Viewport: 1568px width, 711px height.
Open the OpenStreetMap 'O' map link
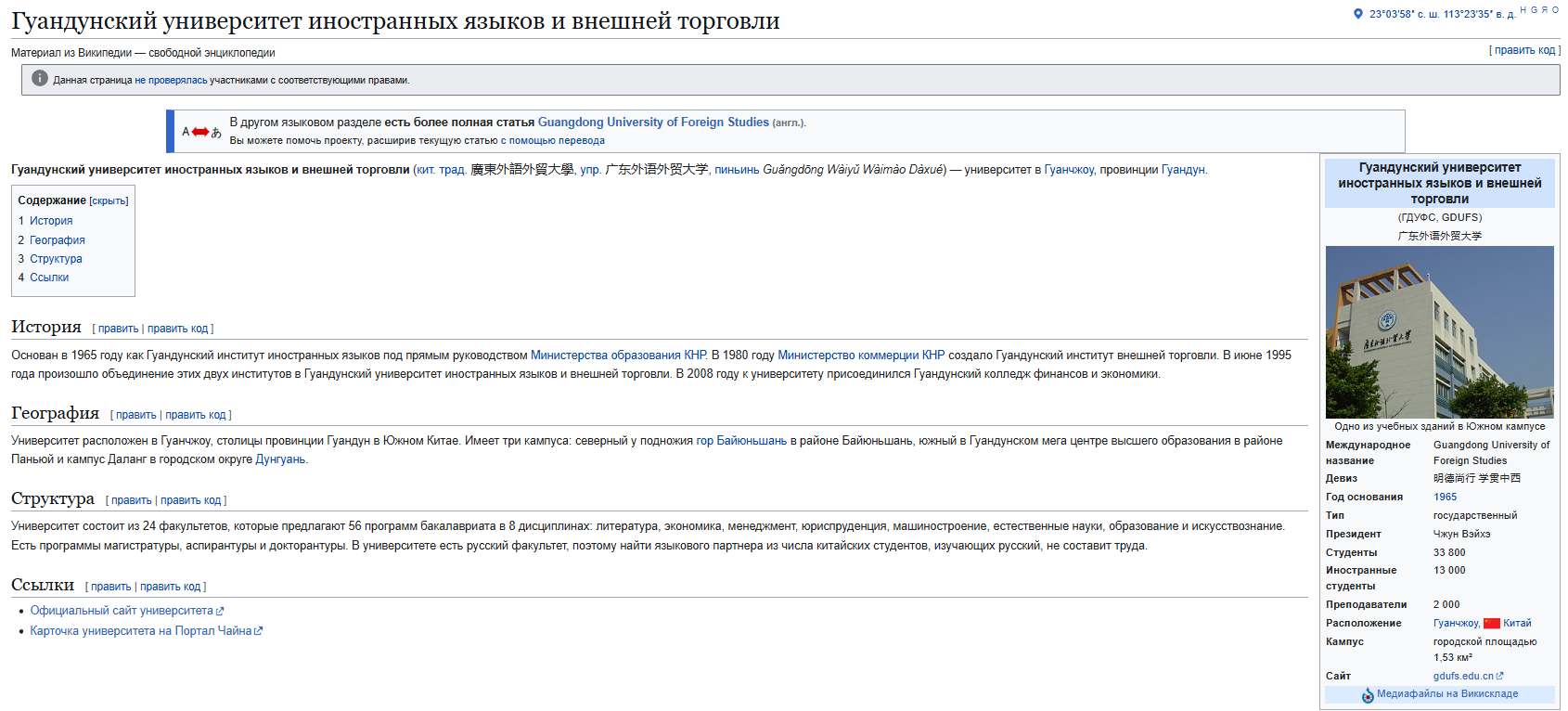[x=1556, y=10]
